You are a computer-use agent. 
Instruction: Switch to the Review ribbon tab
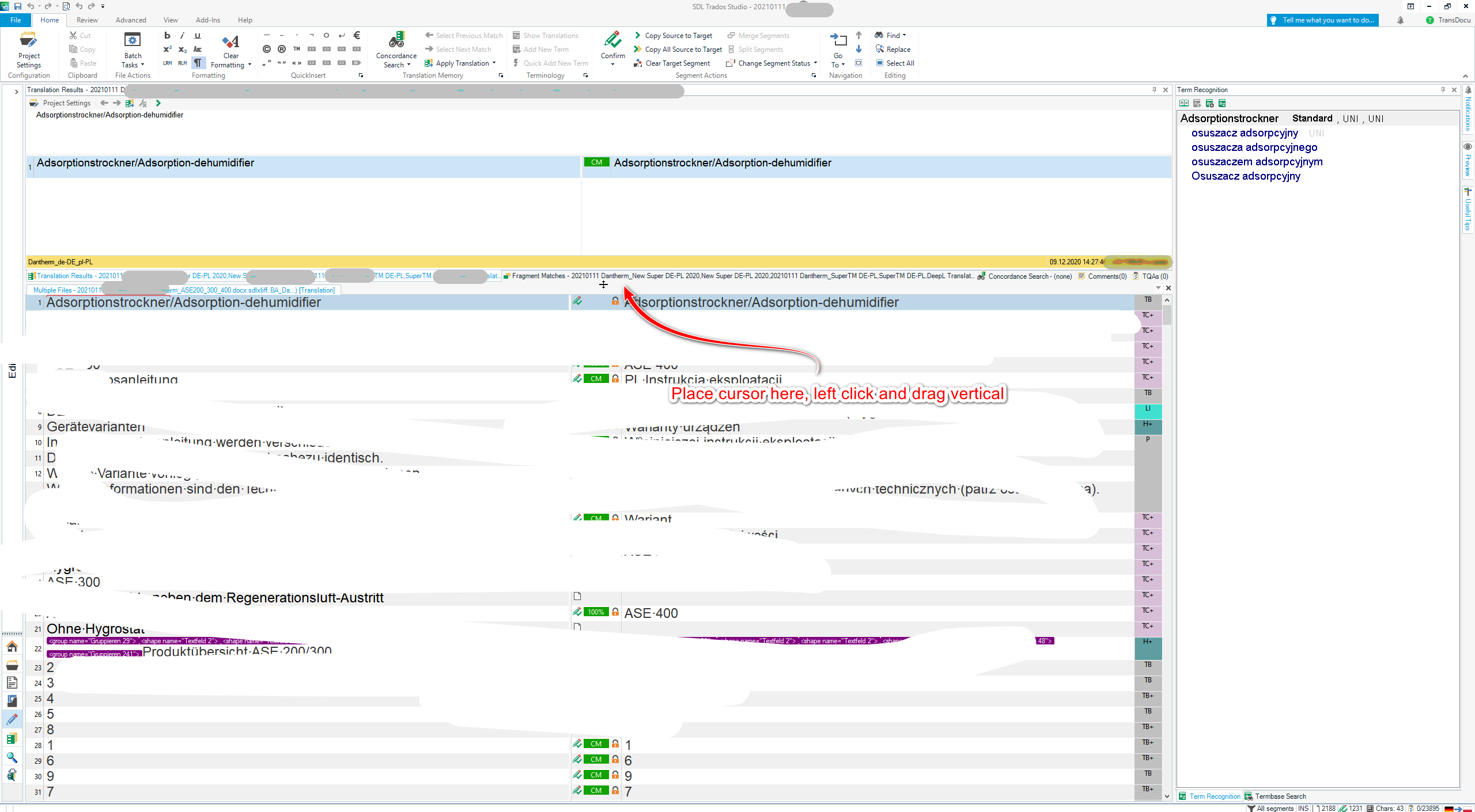(87, 20)
